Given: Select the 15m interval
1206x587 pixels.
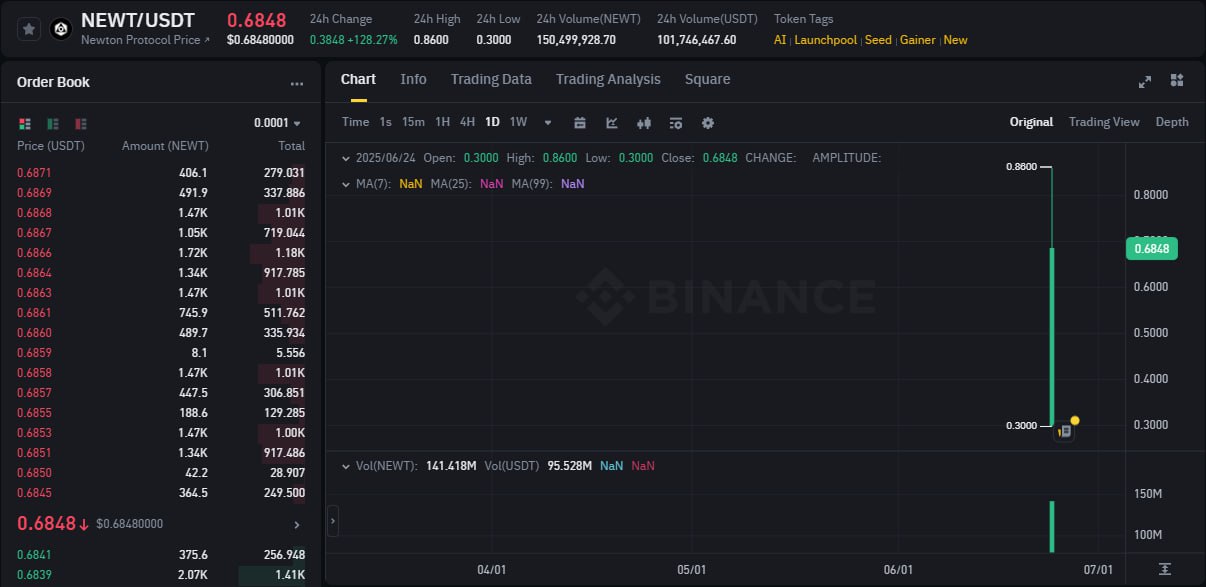Looking at the screenshot, I should coord(413,122).
